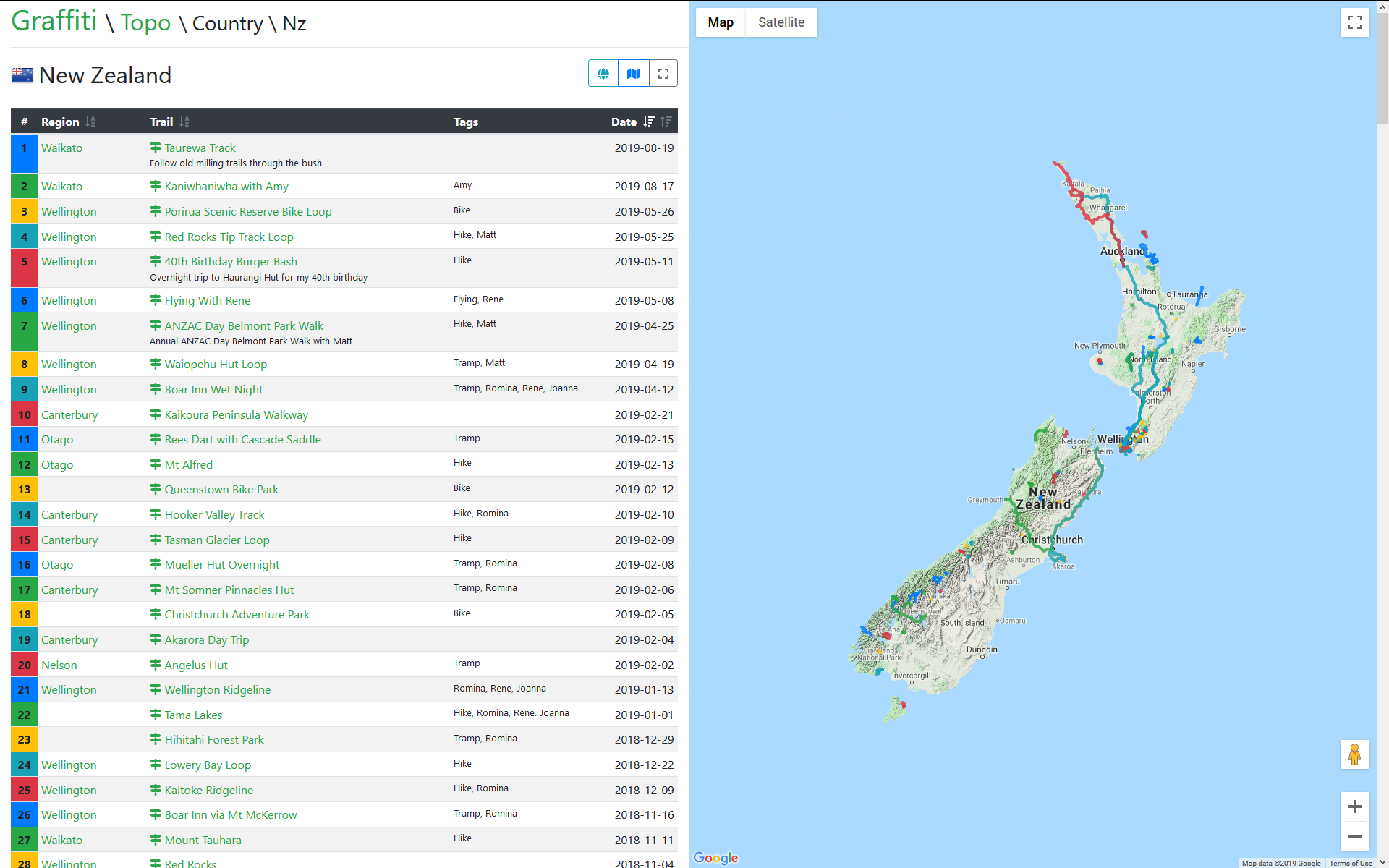Open the Rees Dart with Cascade Saddle trail
Screen dimensions: 1389x868
pos(242,440)
